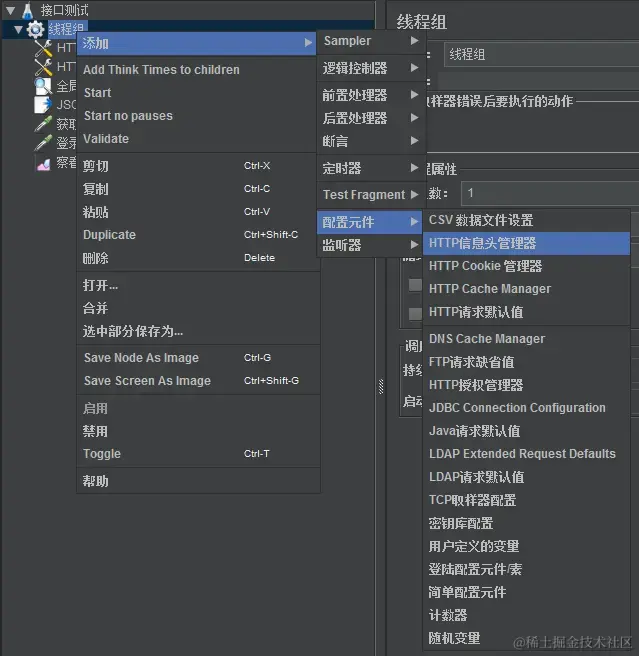Collapse the 线程组 tree node
This screenshot has height=656, width=639.
point(18,30)
